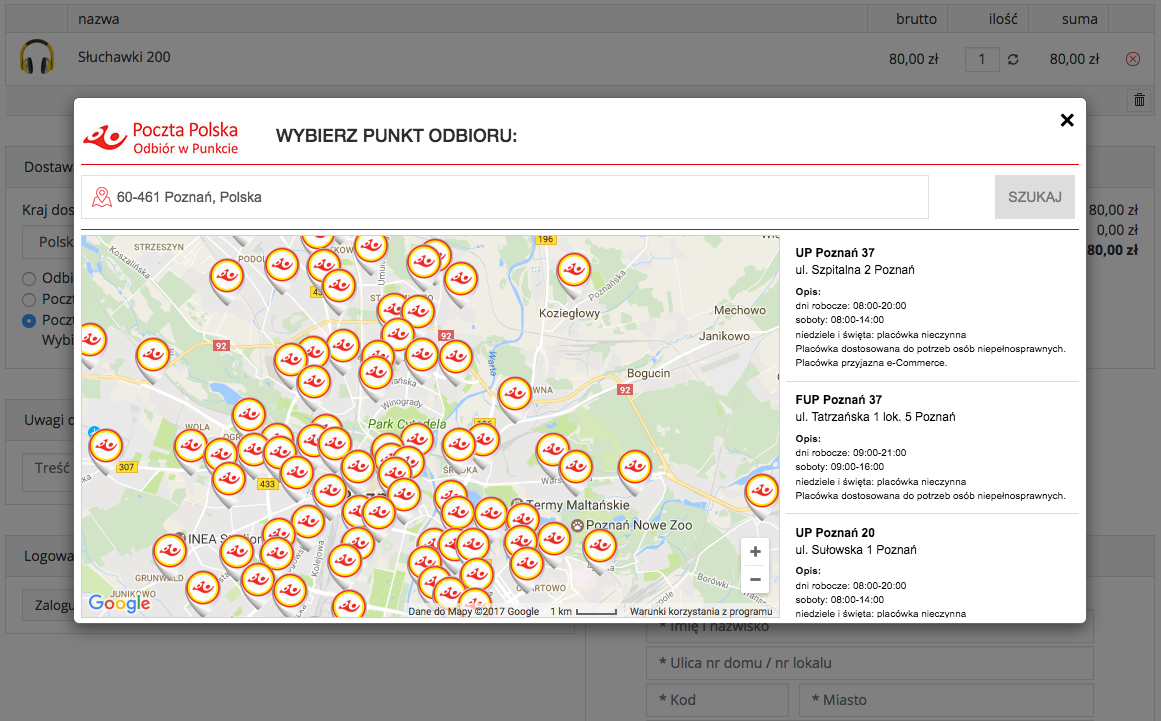This screenshot has height=721, width=1161.
Task: Select the unselected Pocz... delivery radio button
Action: [29, 300]
